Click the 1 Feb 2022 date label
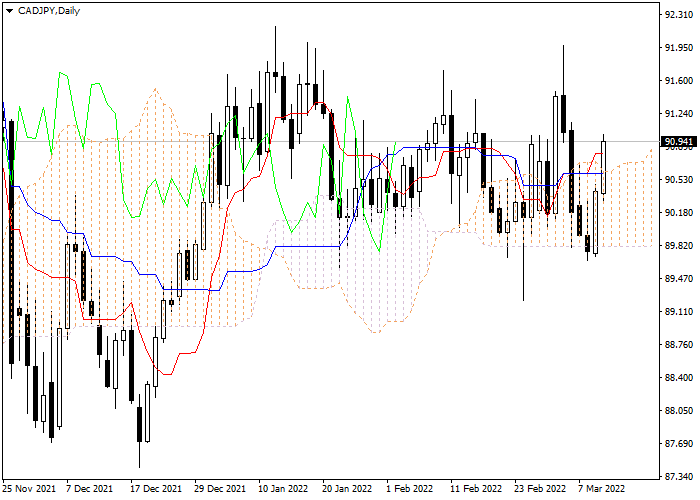 click(409, 488)
